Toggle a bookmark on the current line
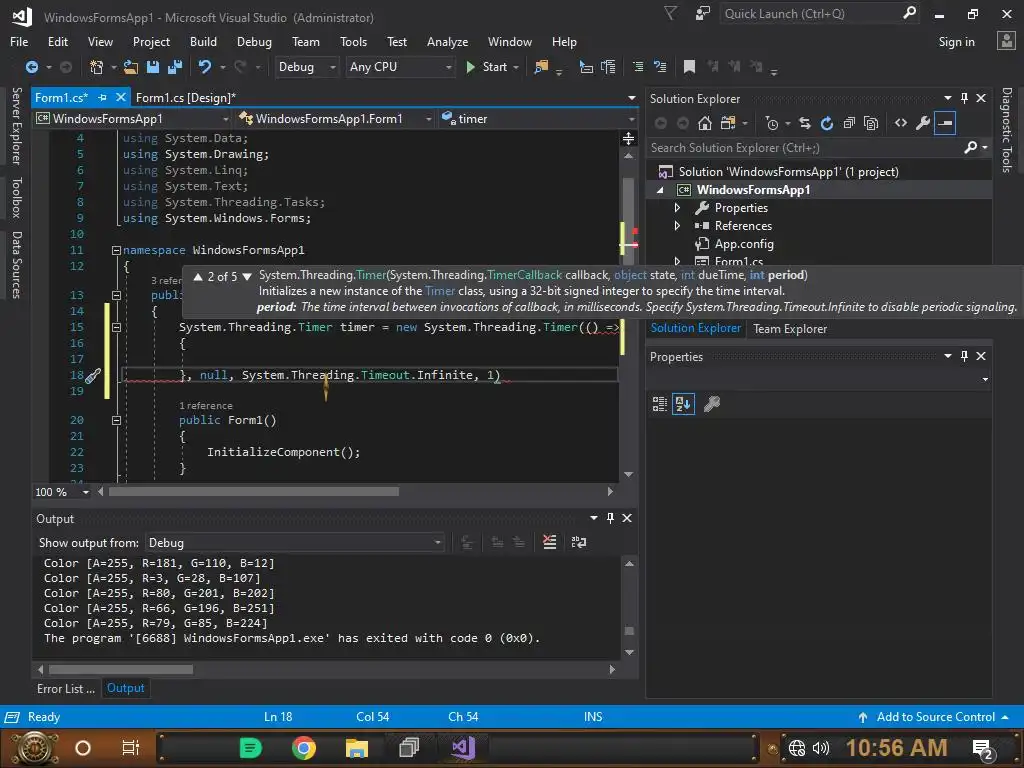Screen dimensions: 1024x768 tap(689, 67)
